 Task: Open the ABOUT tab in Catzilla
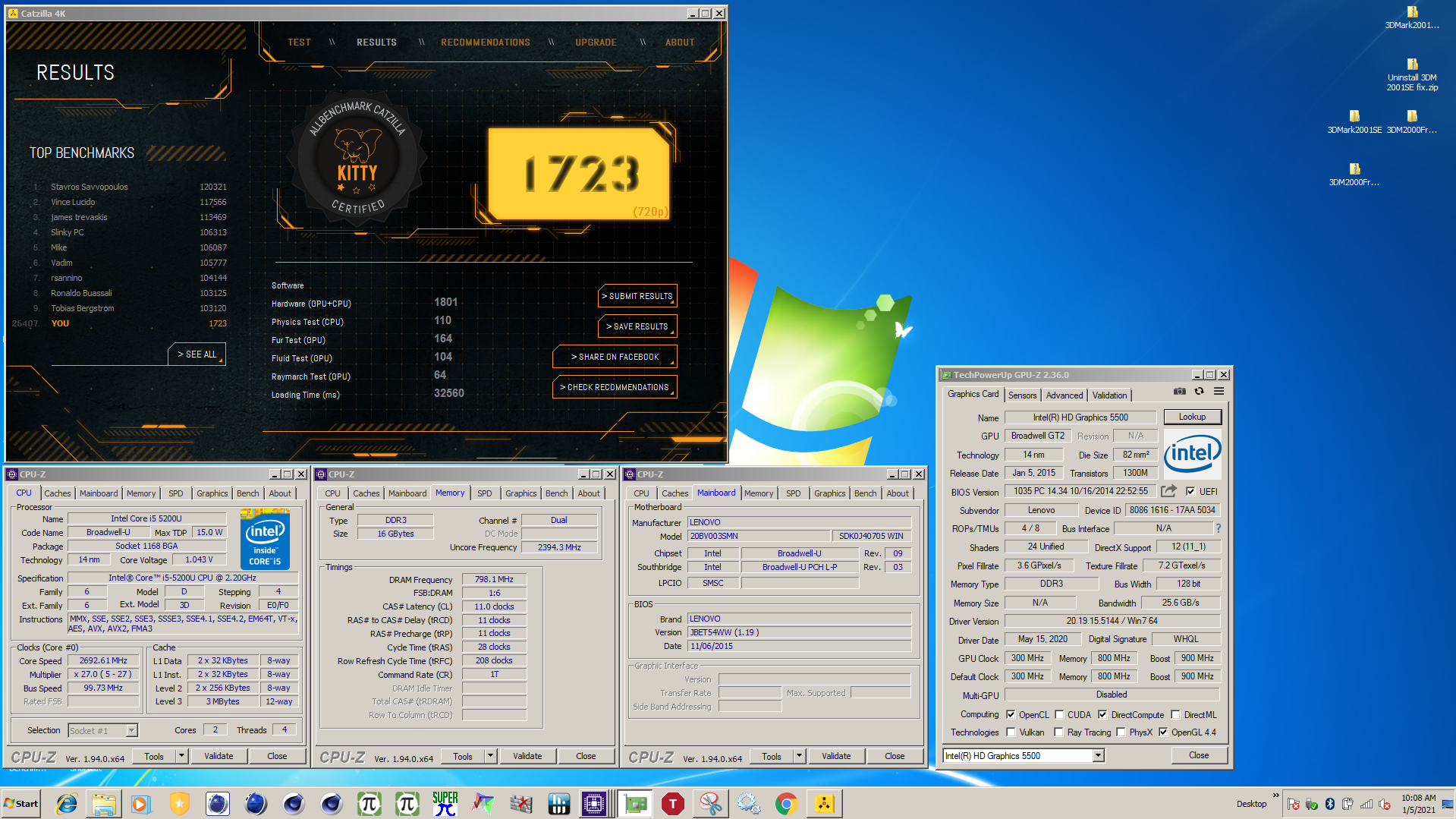[680, 43]
